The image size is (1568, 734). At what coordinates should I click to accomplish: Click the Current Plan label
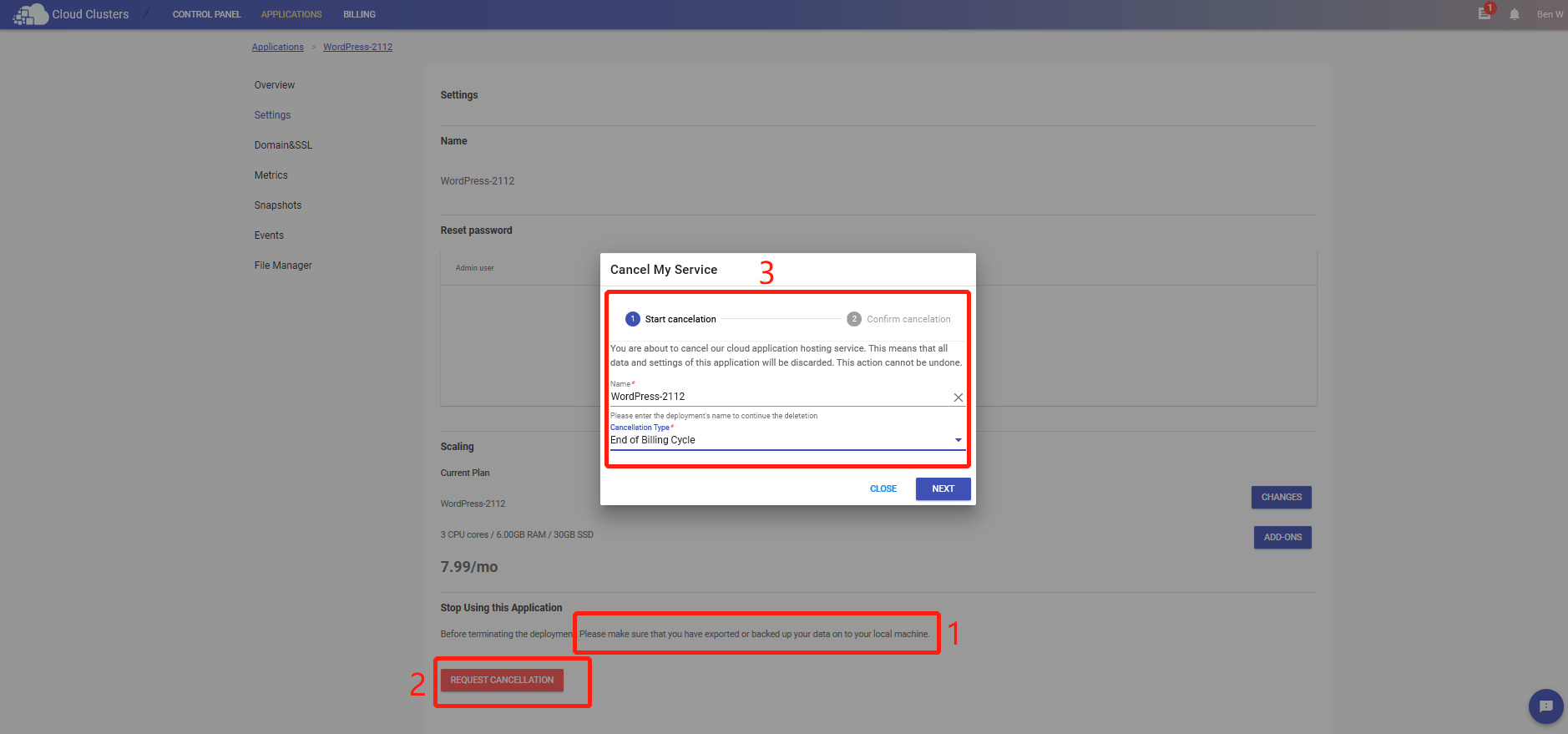point(465,473)
